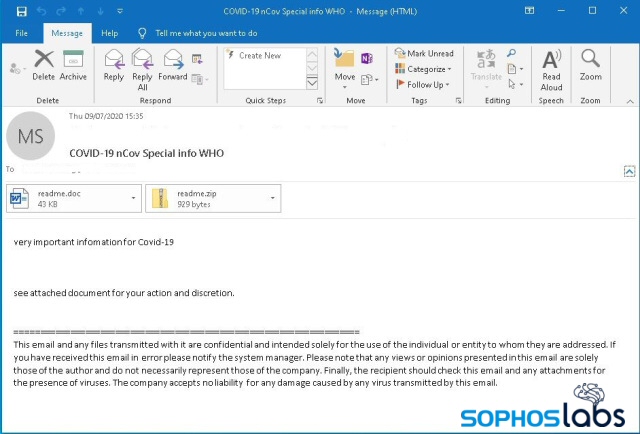Click the Tell me what you want to do box
The image size is (640, 434).
coord(206,33)
